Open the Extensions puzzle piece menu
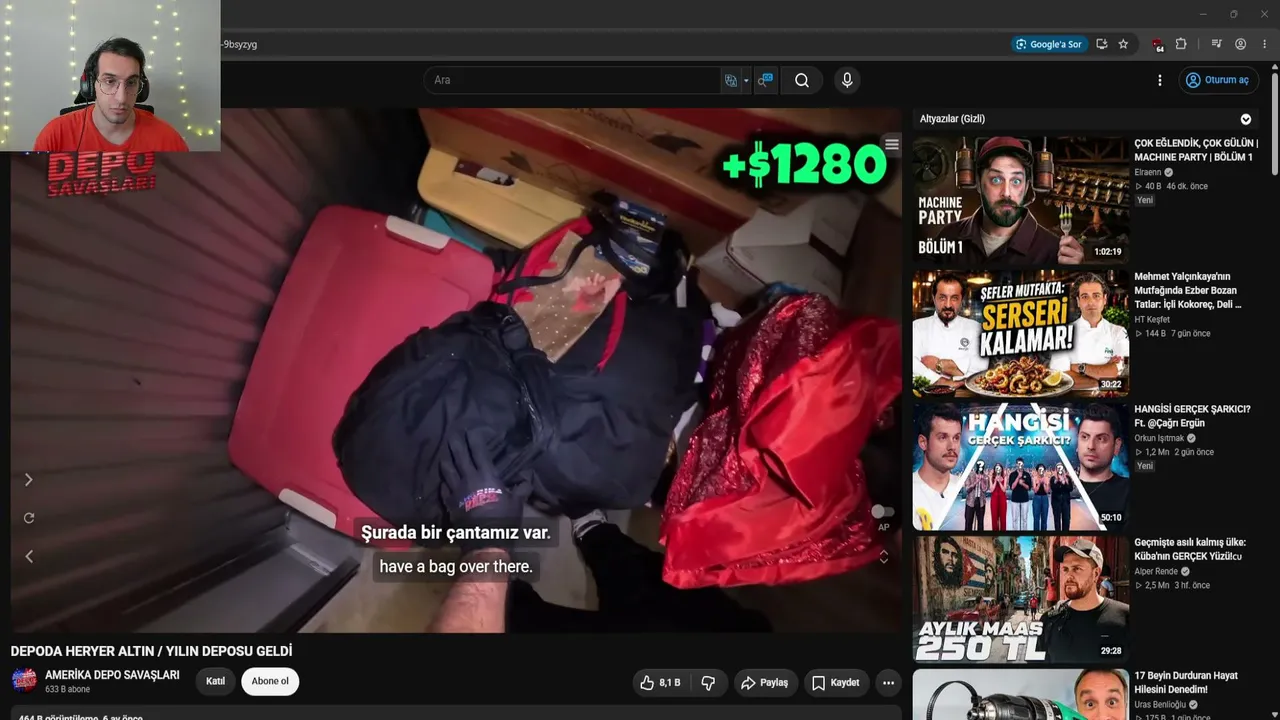The width and height of the screenshot is (1280, 720). tap(1181, 44)
